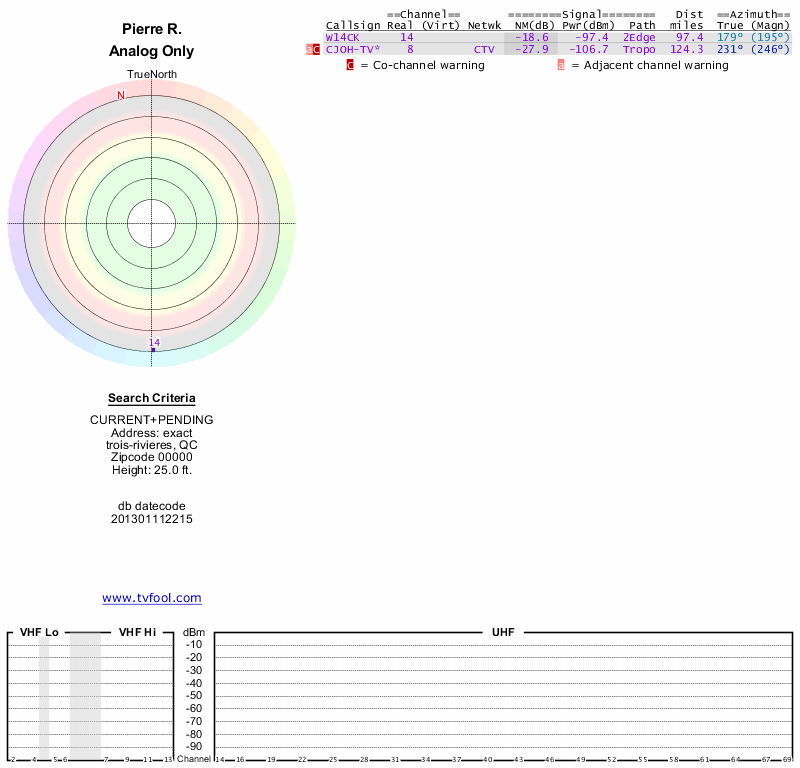Click the UHF chart heading
Image resolution: width=800 pixels, height=768 pixels.
click(503, 633)
